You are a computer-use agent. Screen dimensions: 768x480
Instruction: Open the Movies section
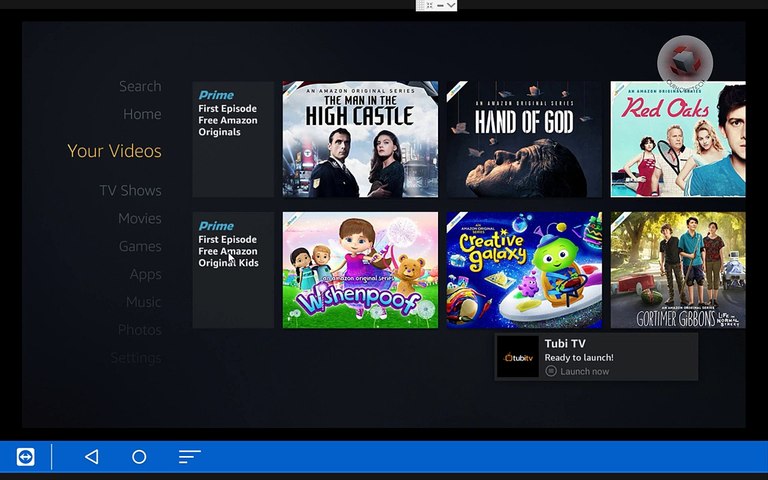(140, 218)
